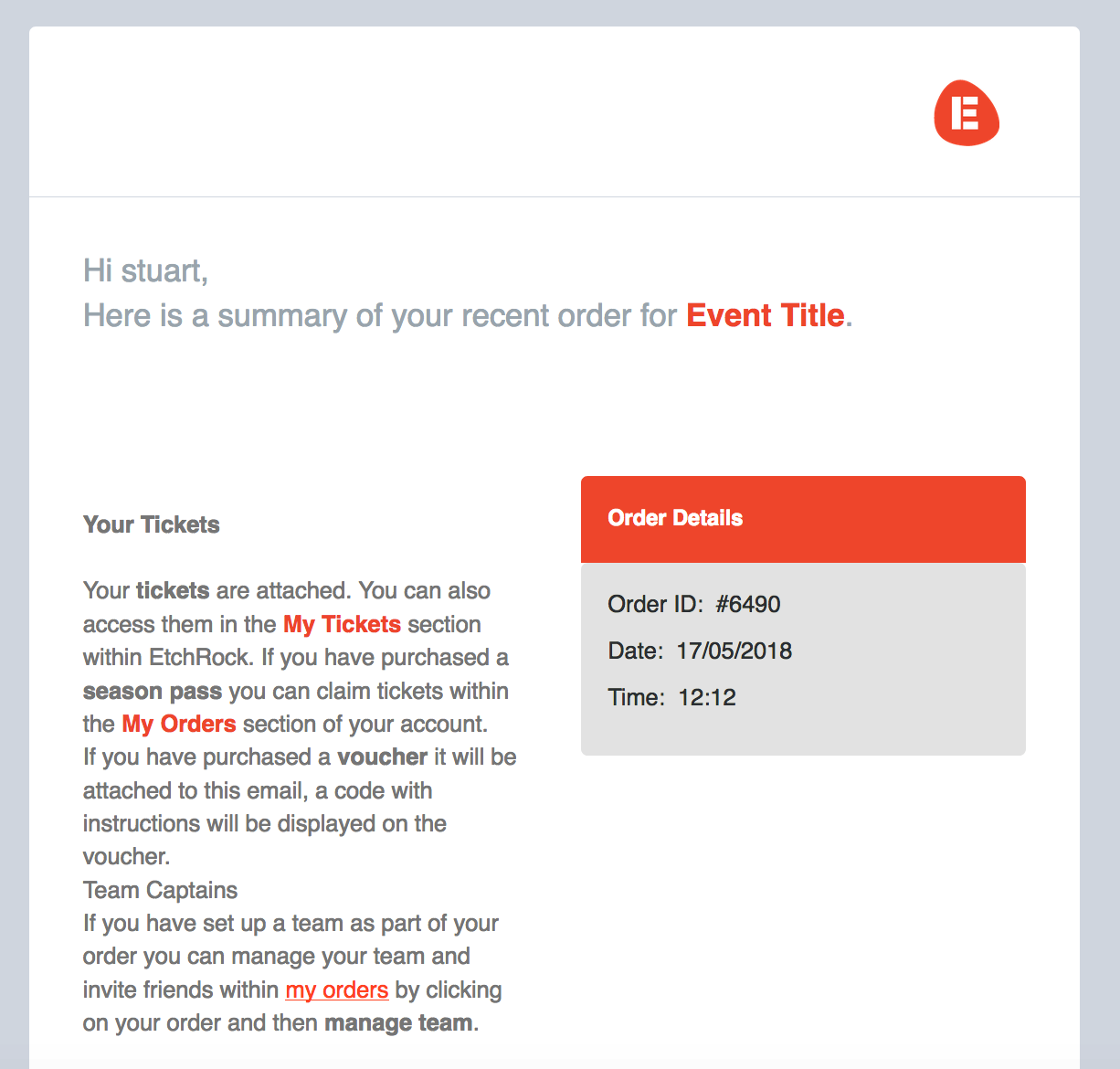Click the bold season pass text
Viewport: 1120px width, 1069px height.
[152, 691]
